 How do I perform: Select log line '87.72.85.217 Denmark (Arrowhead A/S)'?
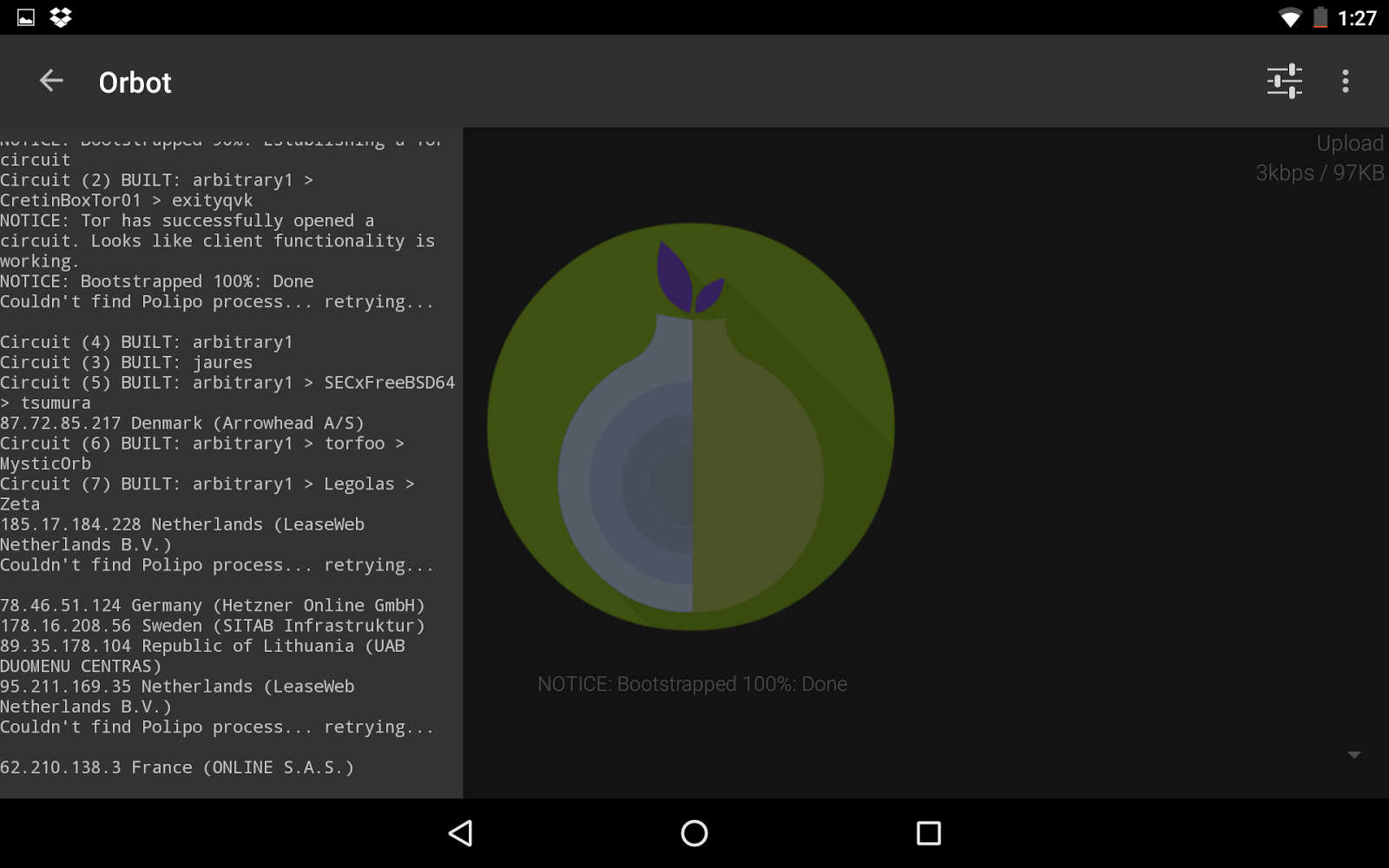pyautogui.click(x=182, y=424)
